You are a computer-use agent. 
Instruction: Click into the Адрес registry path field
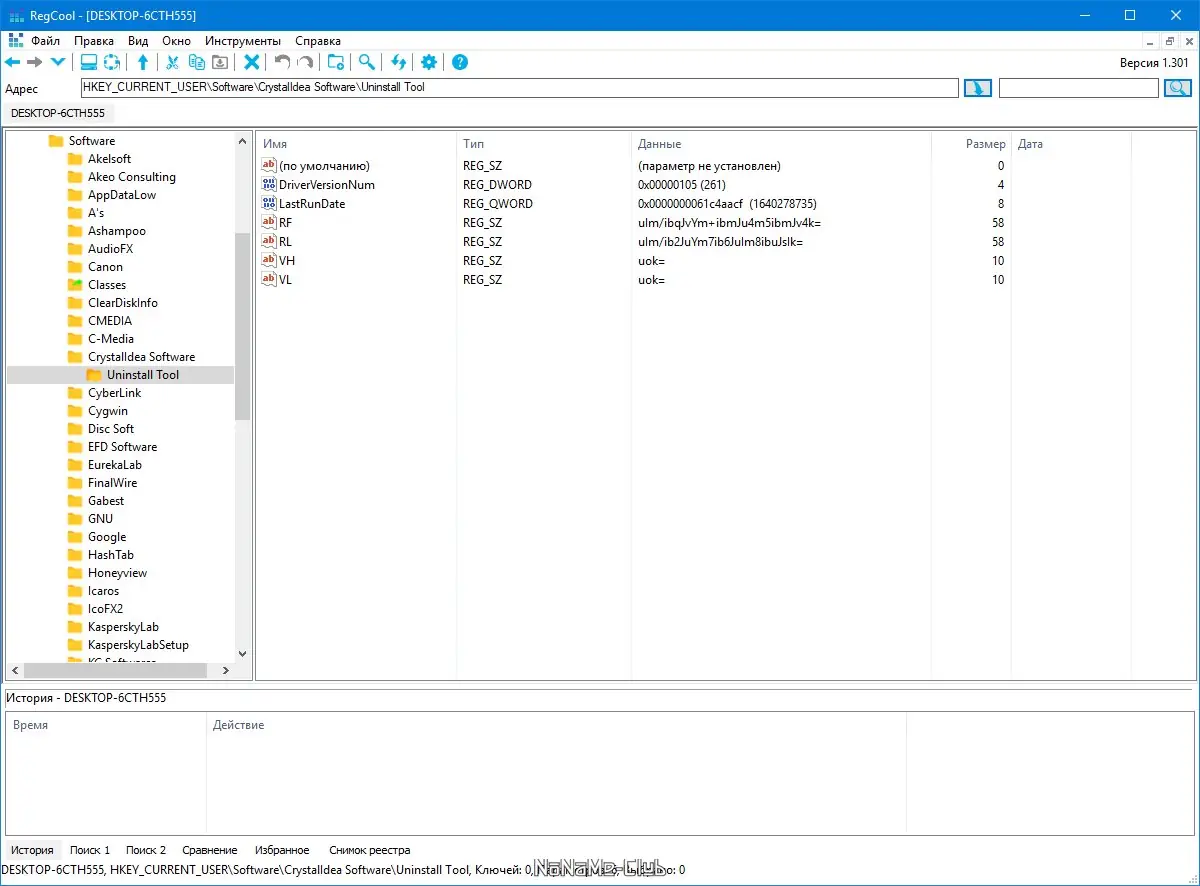(x=519, y=88)
